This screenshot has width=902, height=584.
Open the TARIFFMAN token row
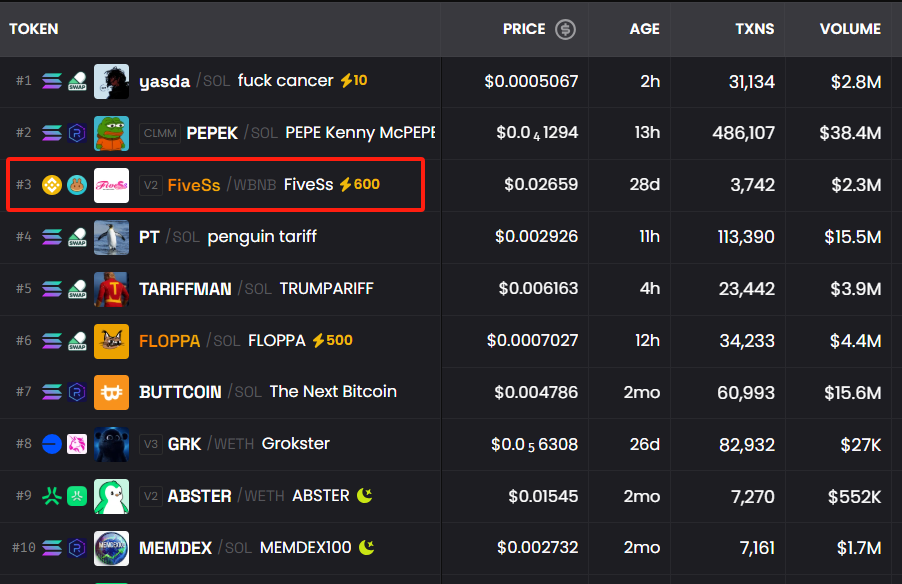tap(185, 289)
